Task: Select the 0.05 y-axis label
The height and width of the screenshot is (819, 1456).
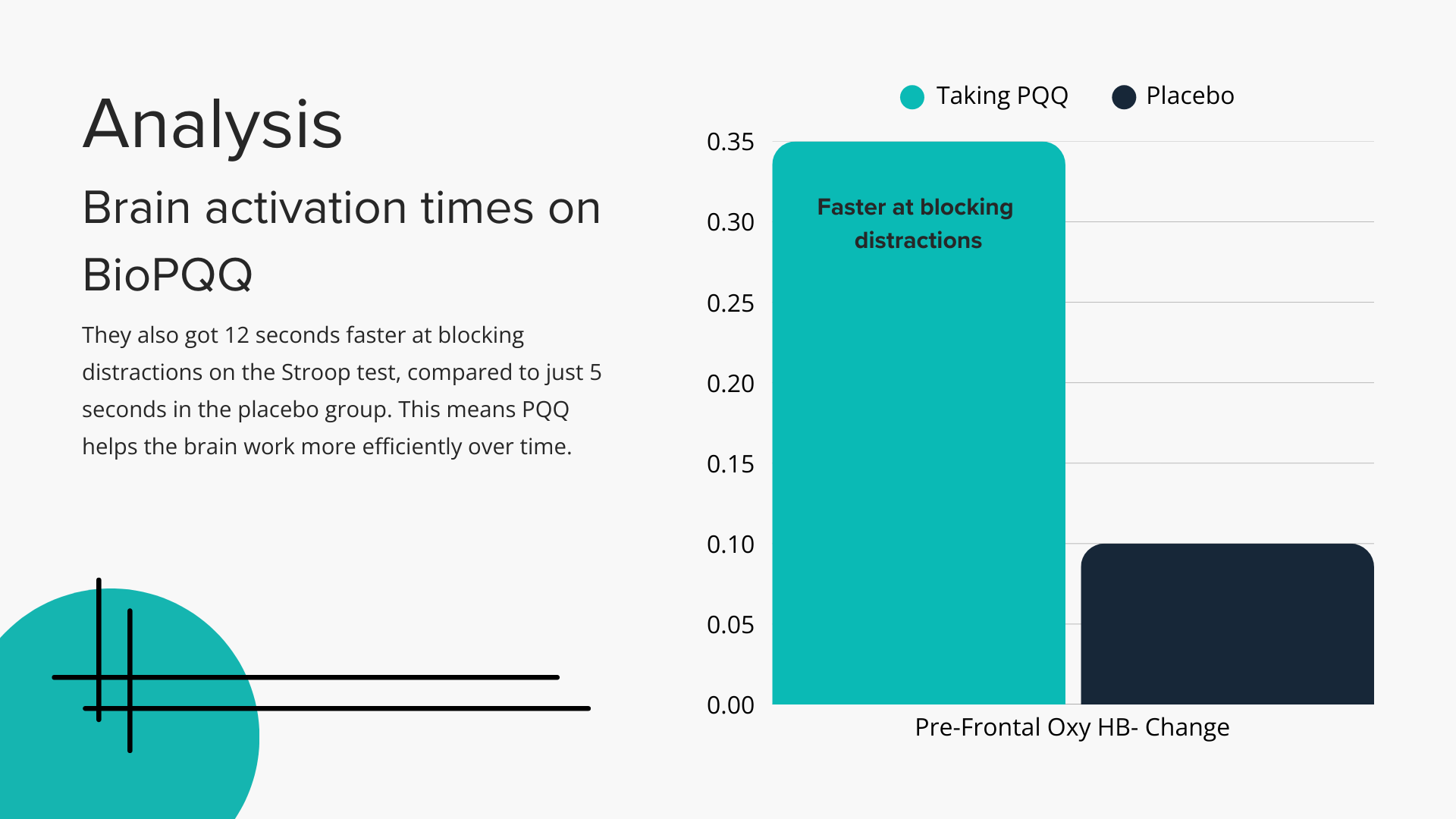Action: (x=730, y=625)
